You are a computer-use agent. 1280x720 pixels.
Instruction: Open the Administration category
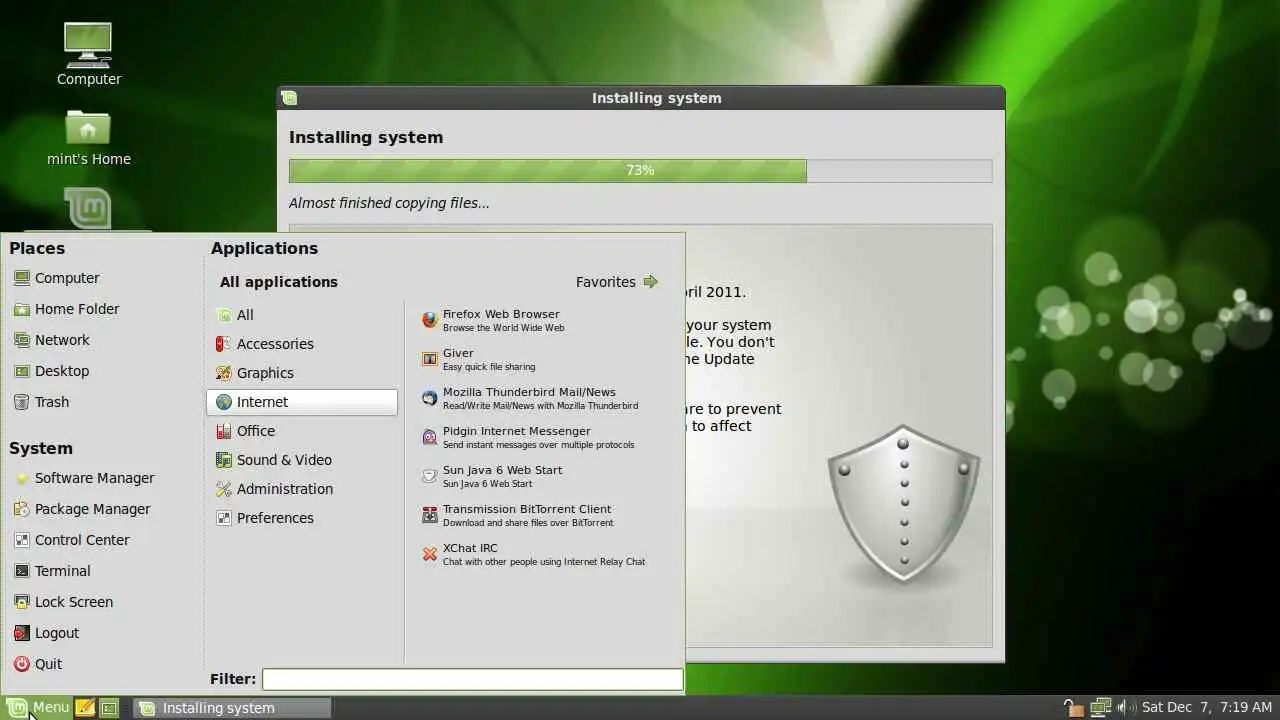[x=302, y=489]
